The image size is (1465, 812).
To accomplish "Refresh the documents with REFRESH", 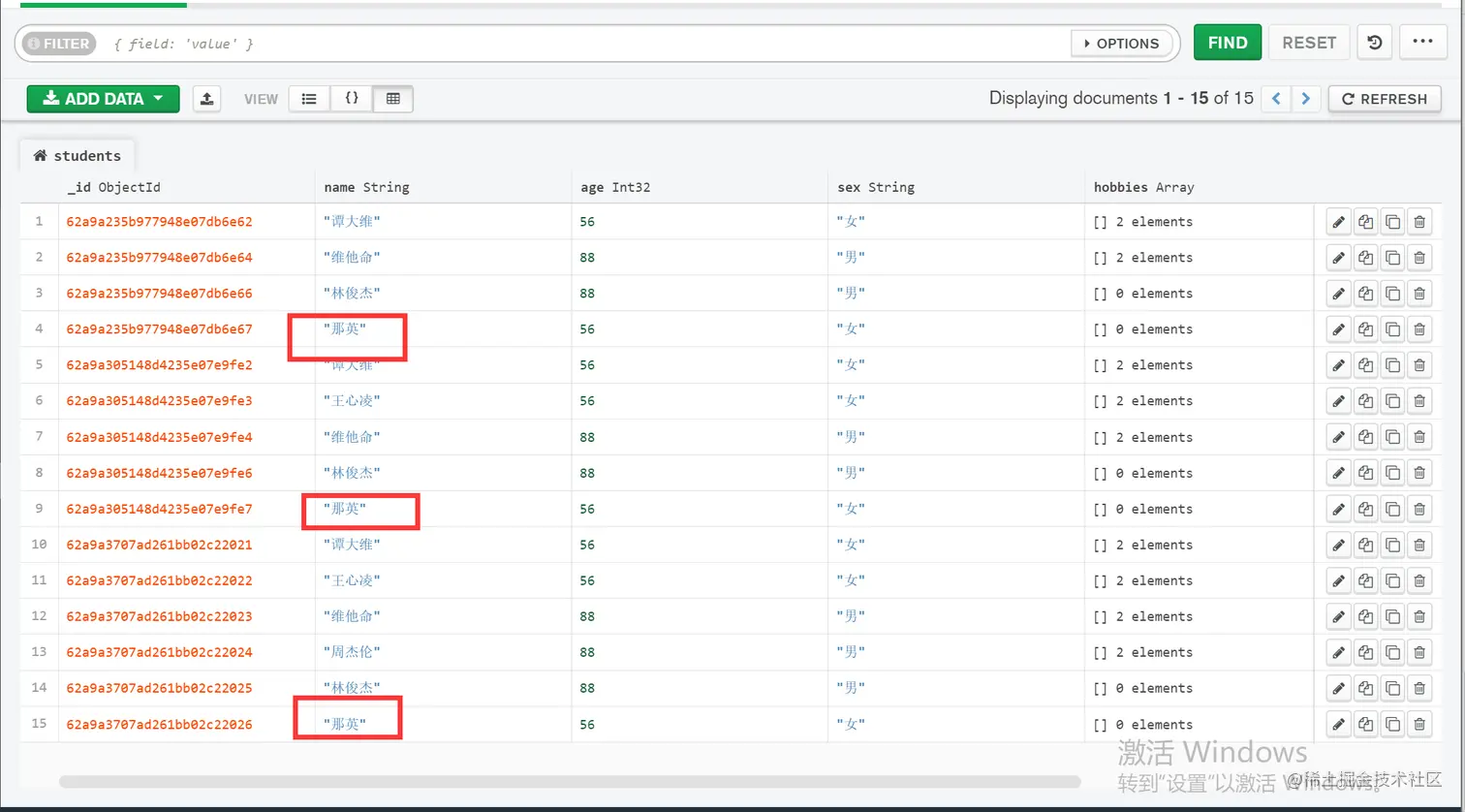I will pos(1385,98).
